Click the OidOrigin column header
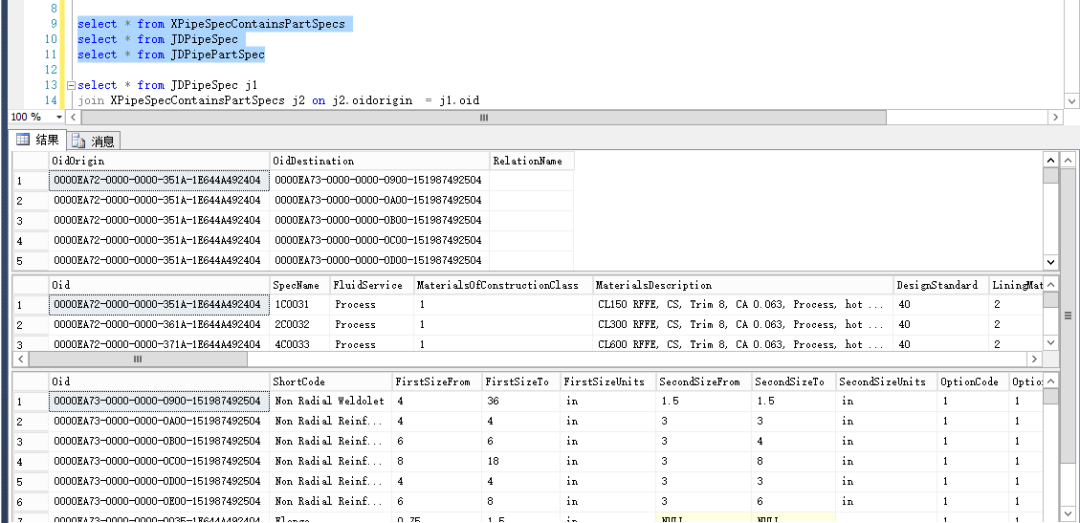 (159, 161)
